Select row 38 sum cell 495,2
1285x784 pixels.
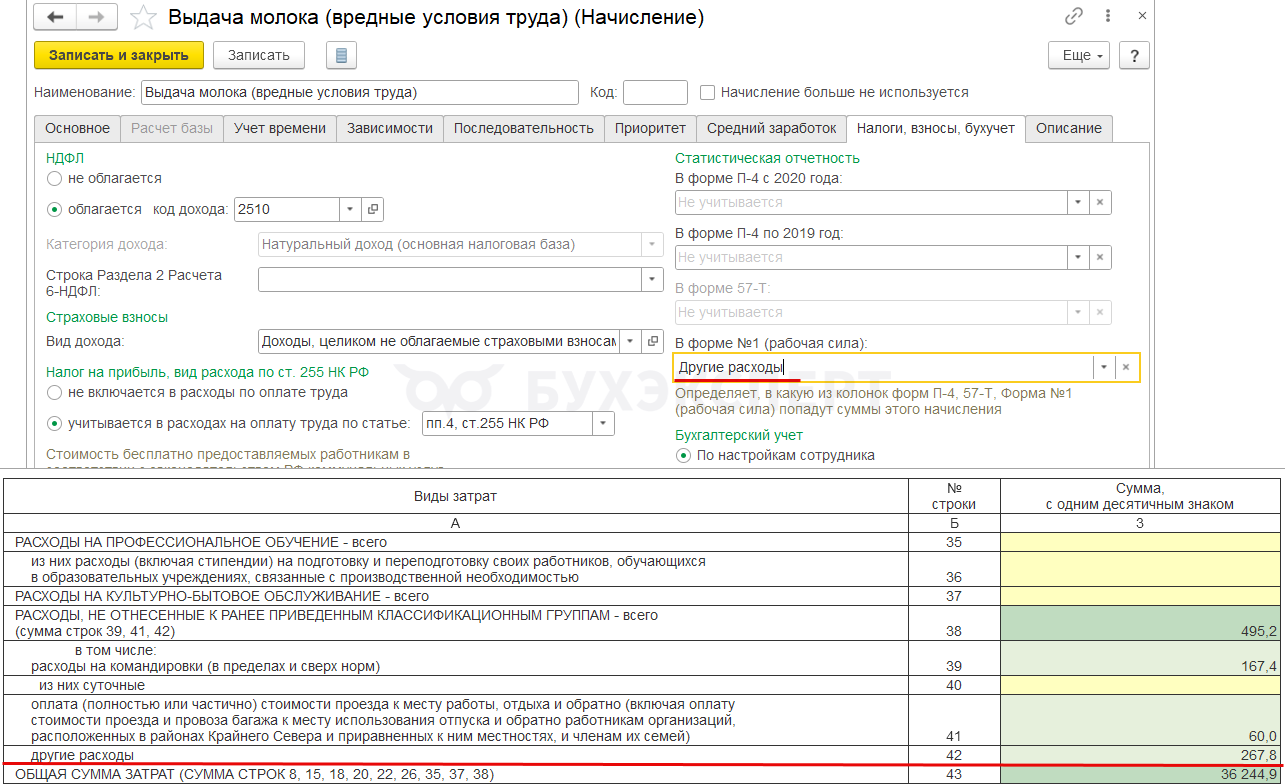[1140, 622]
